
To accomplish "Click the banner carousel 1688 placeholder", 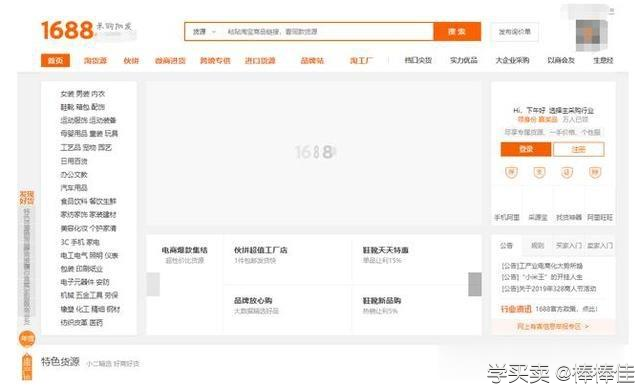I will tap(314, 153).
